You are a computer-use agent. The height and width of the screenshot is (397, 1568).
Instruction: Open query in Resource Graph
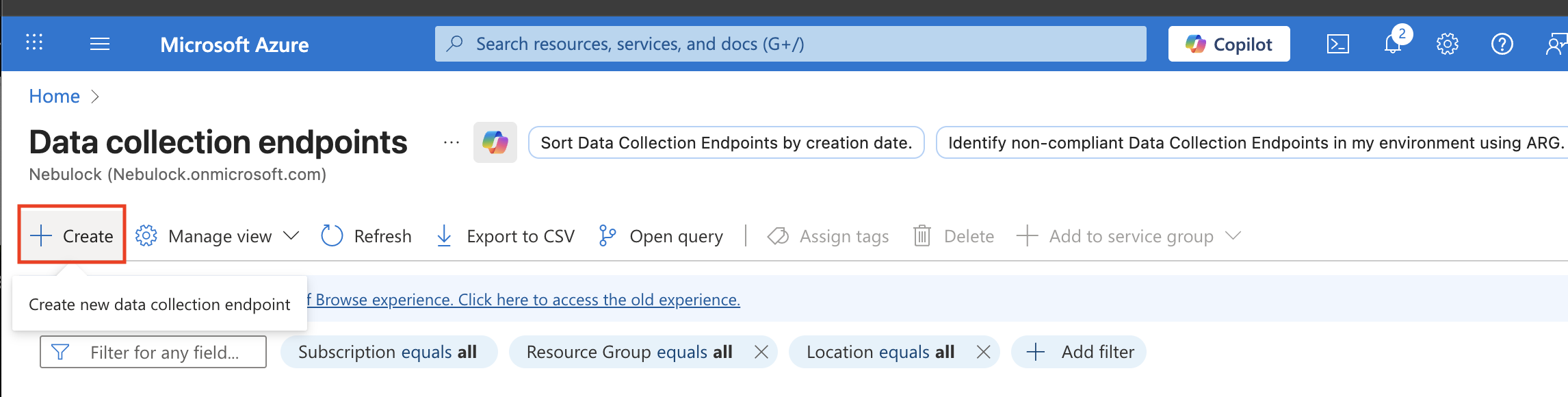[x=661, y=236]
